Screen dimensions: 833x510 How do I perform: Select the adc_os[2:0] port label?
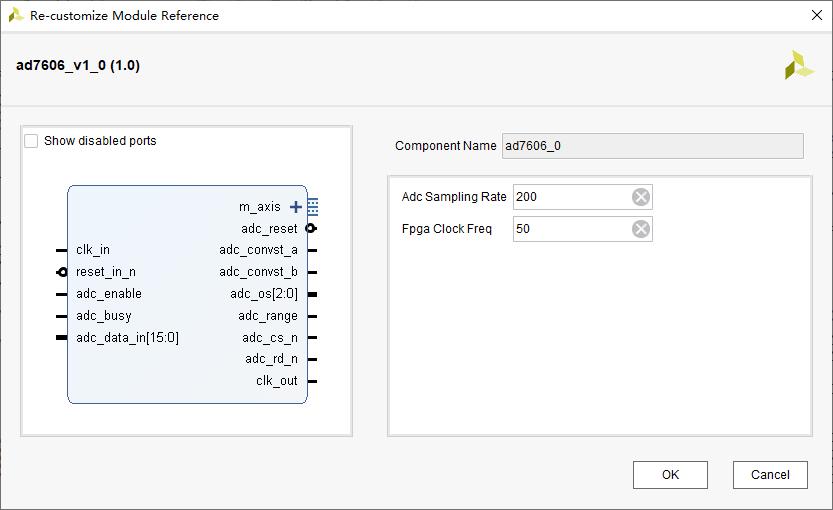pos(264,294)
